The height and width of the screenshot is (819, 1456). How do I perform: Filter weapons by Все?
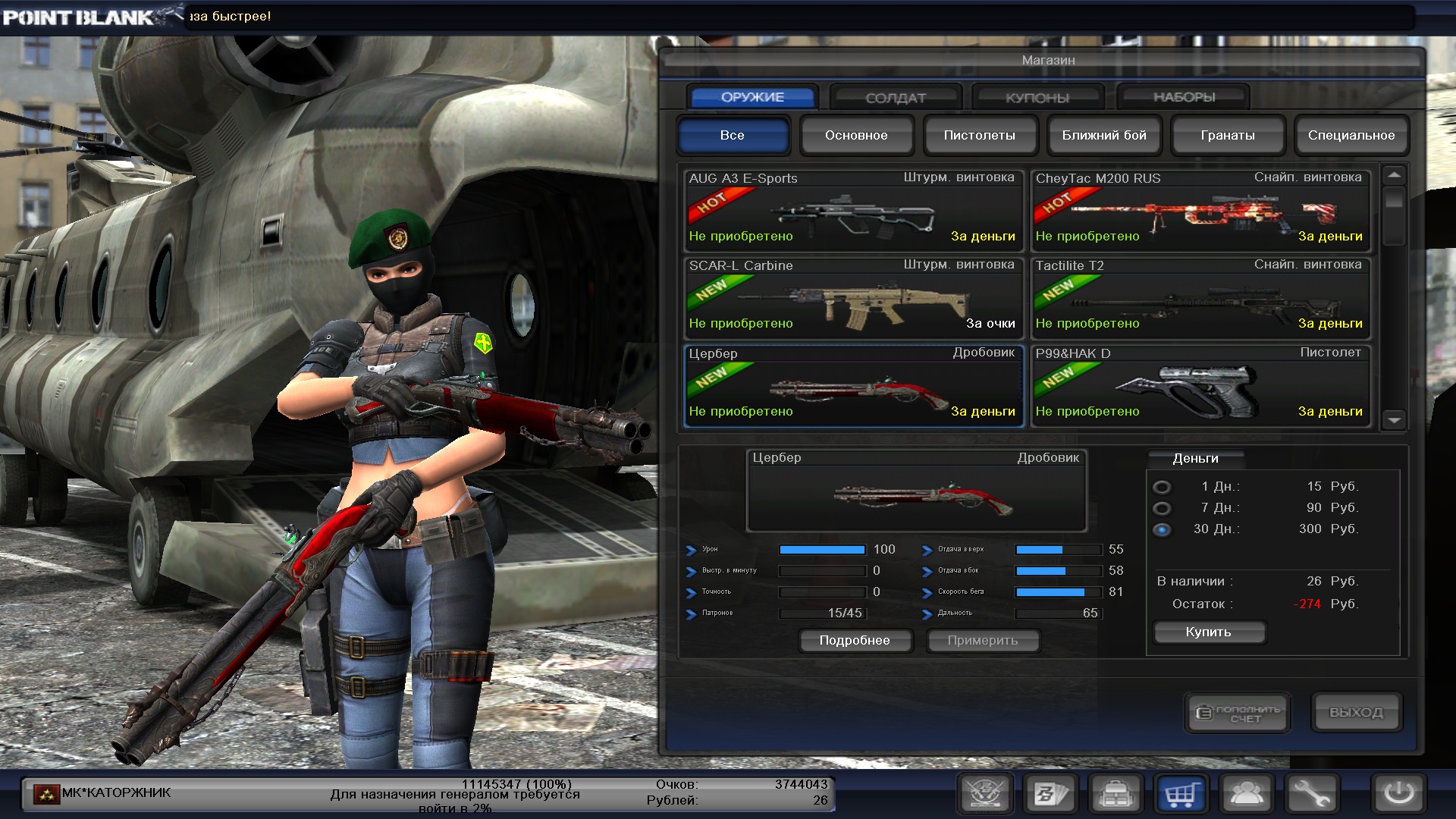(733, 135)
